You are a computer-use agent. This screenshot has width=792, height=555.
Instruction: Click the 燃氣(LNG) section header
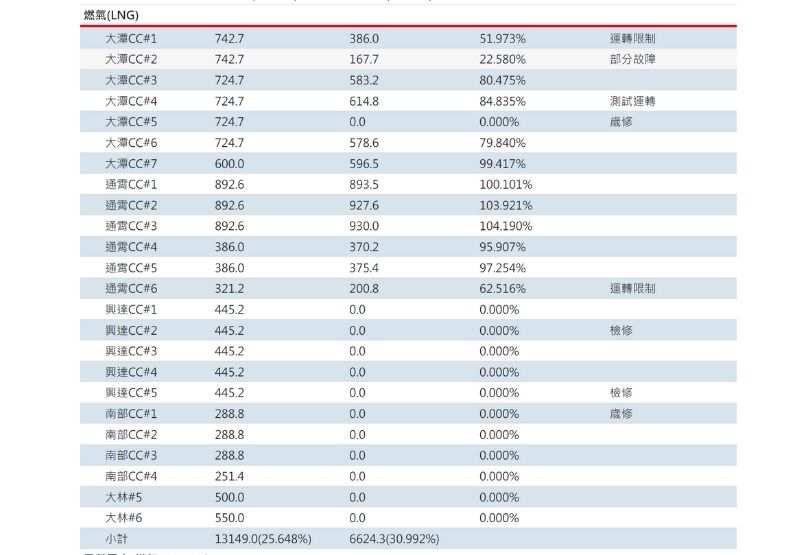[x=110, y=16]
